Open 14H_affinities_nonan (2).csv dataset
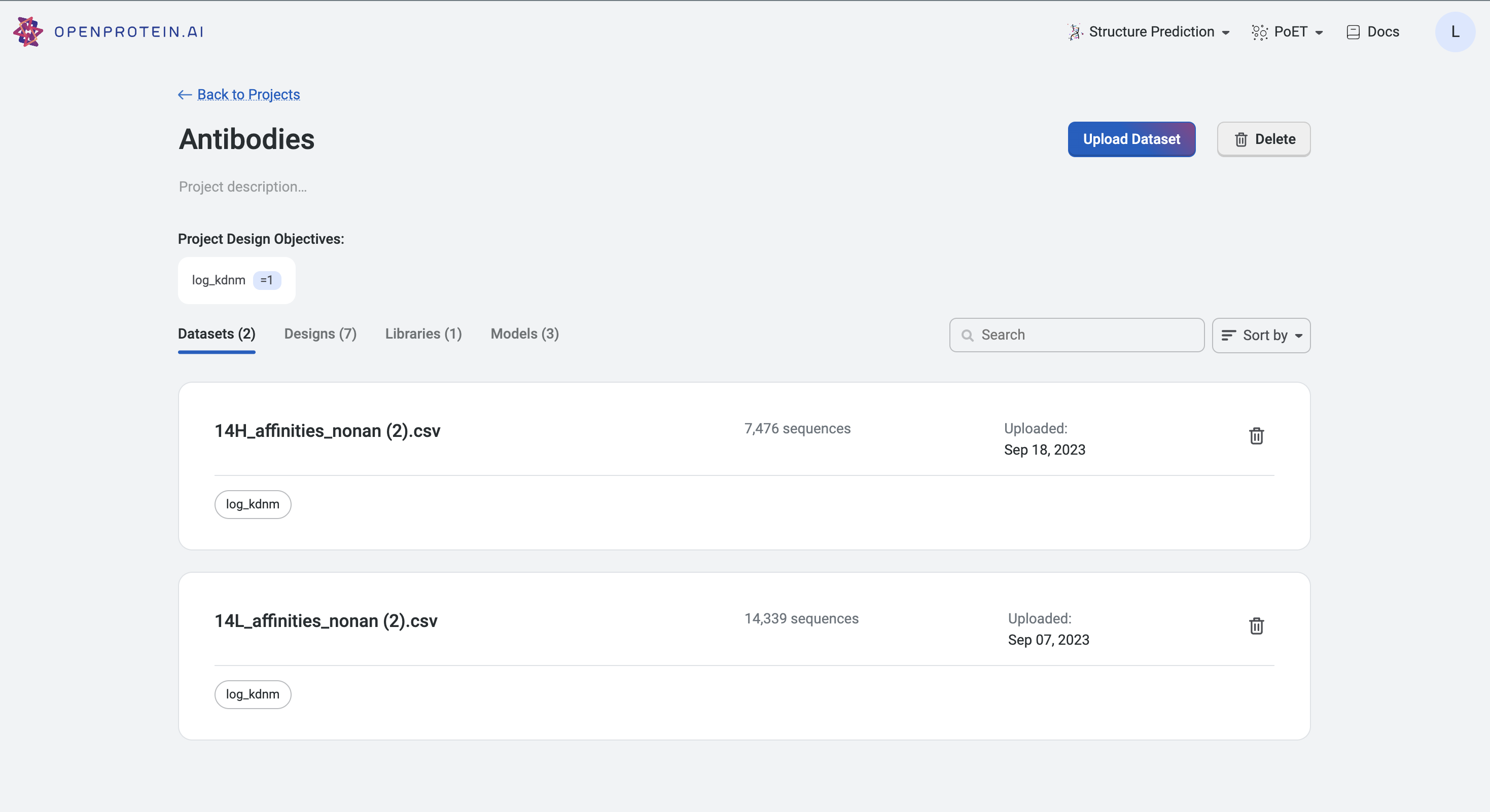Viewport: 1490px width, 812px height. click(328, 430)
